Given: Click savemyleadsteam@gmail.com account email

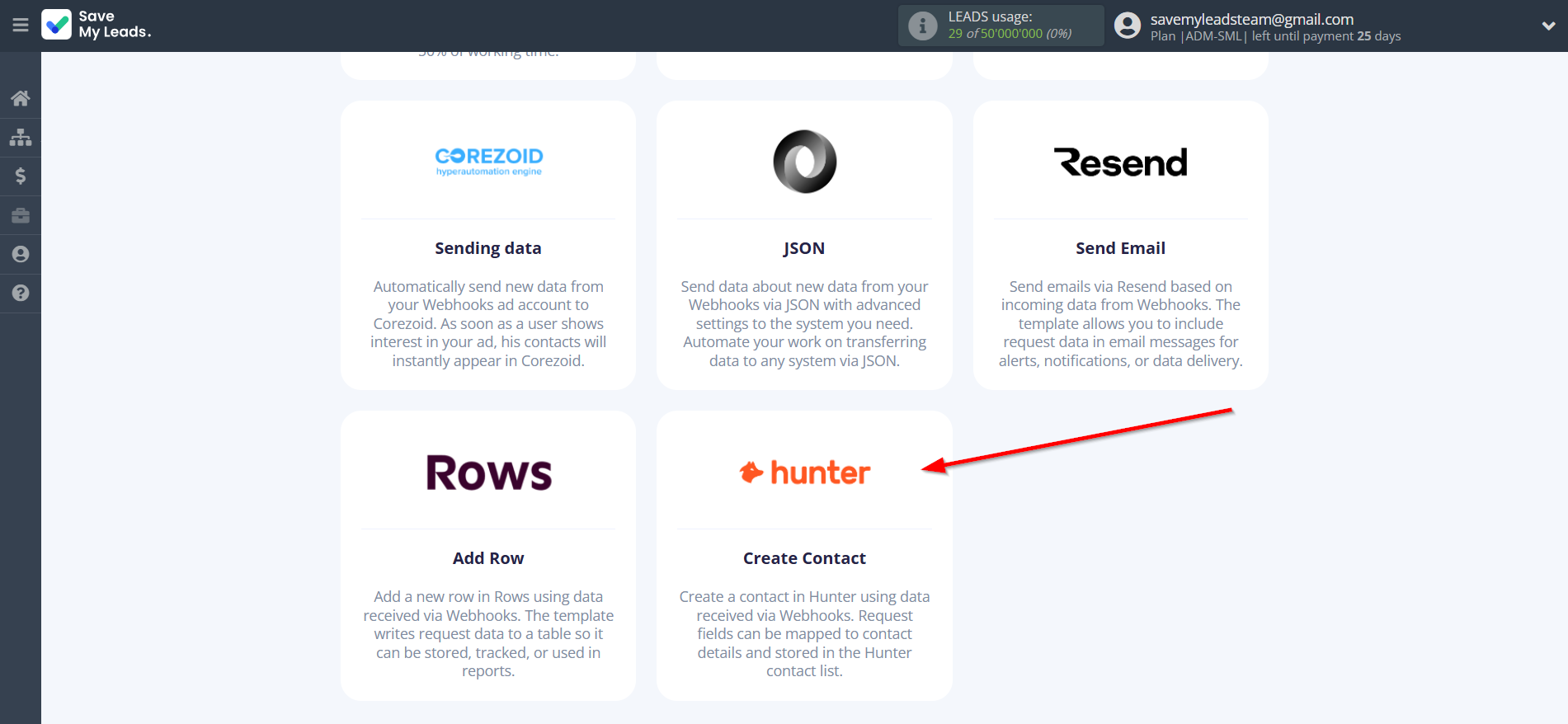Looking at the screenshot, I should click(1251, 19).
